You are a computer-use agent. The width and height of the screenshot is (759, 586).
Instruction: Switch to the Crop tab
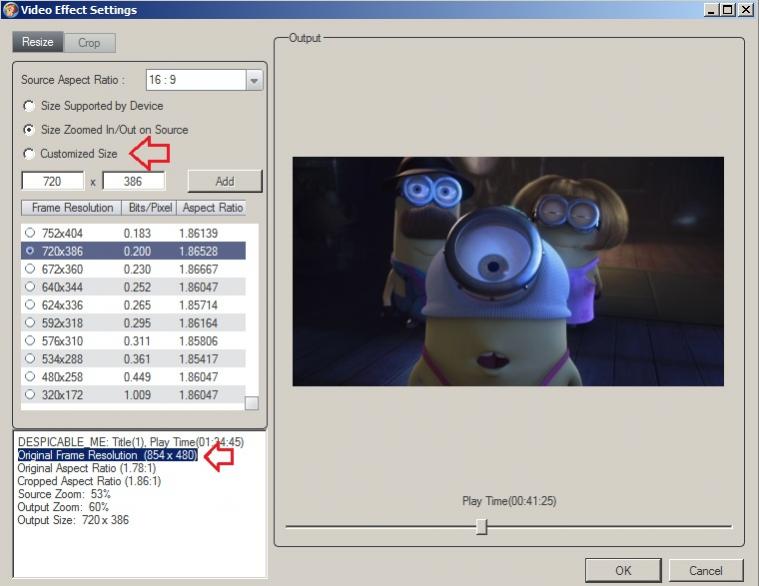click(x=90, y=43)
